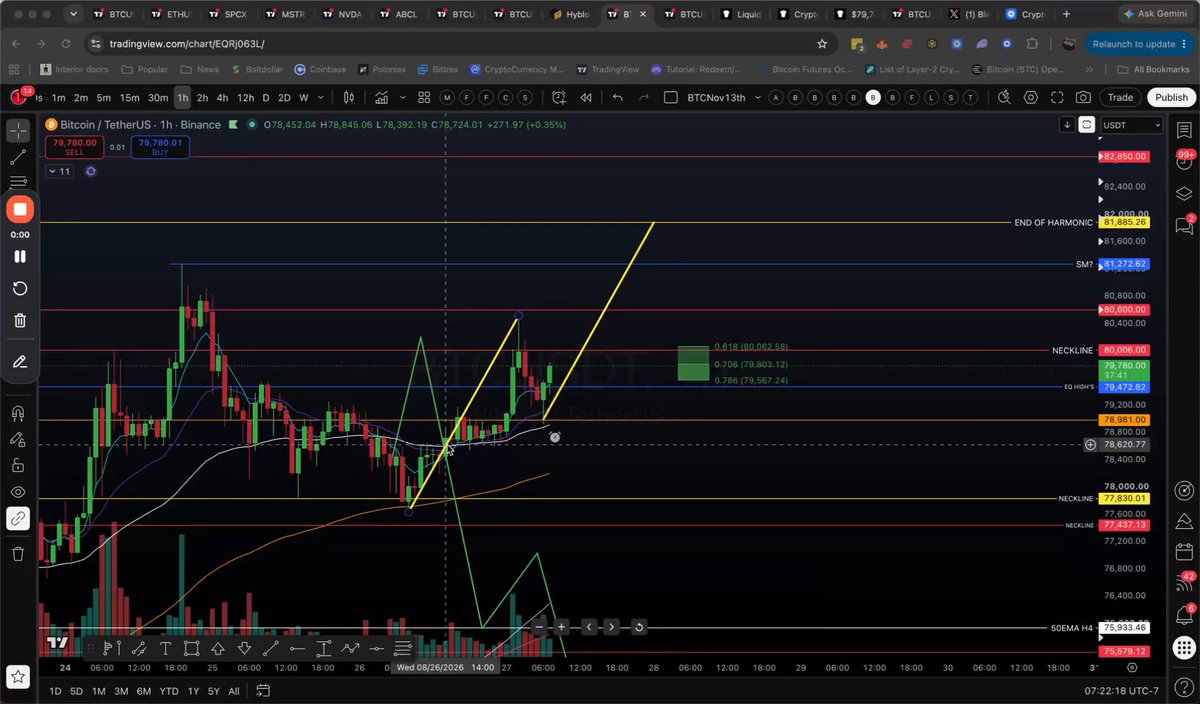Take a chart snapshot with camera icon
The image size is (1200, 704).
pyautogui.click(x=1083, y=97)
